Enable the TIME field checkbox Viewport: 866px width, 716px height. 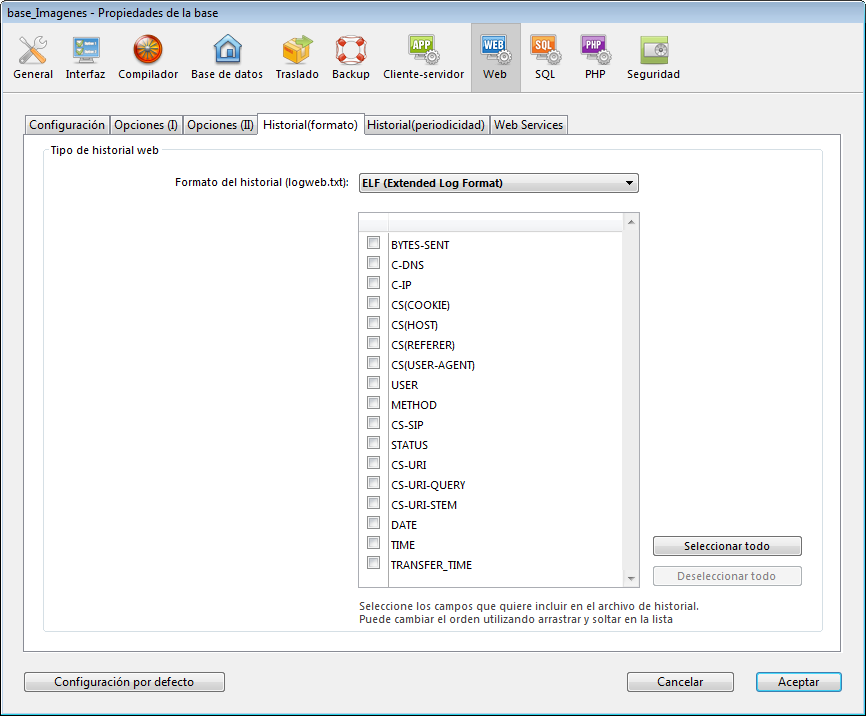373,543
